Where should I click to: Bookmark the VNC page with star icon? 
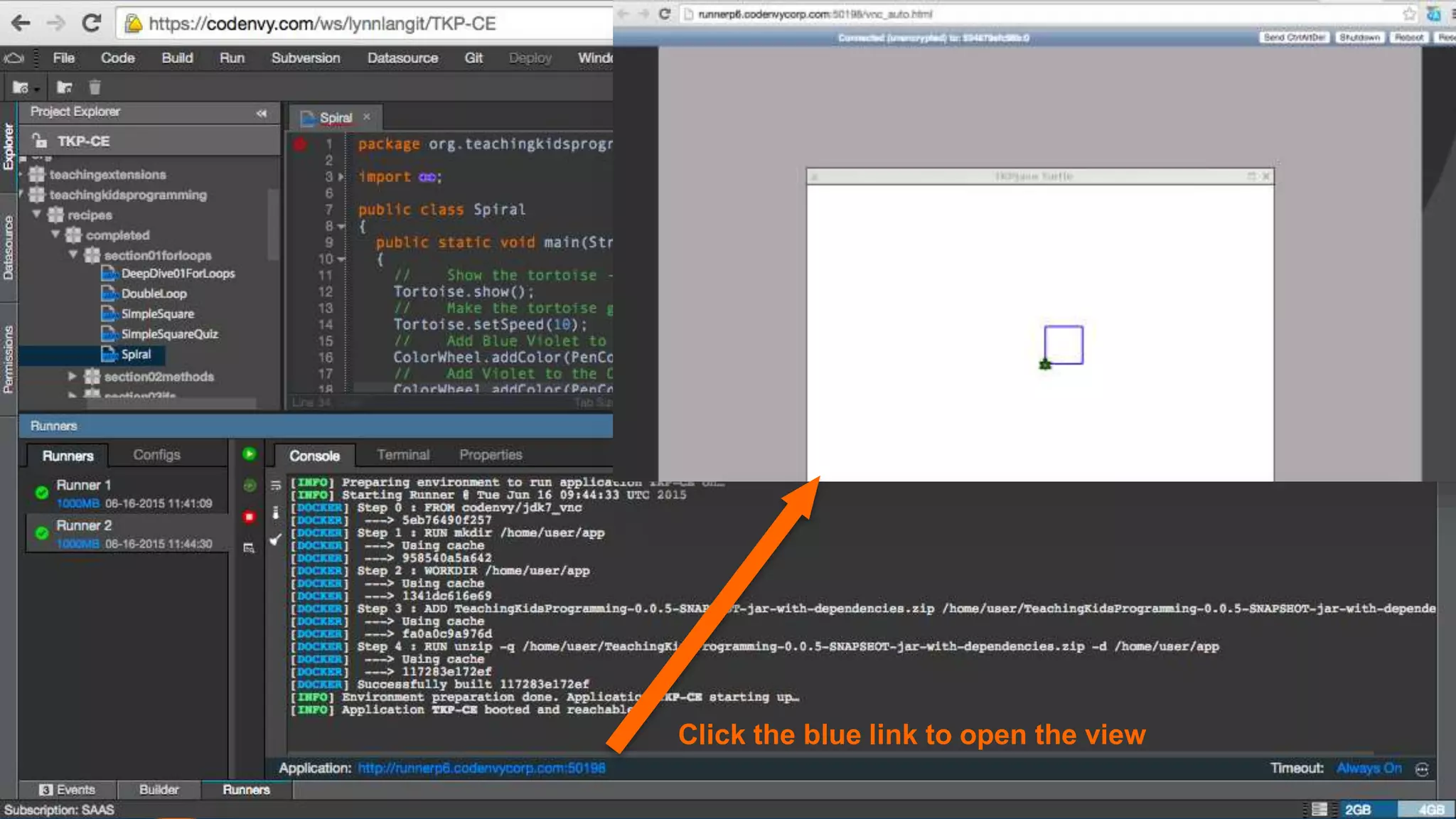(1409, 14)
